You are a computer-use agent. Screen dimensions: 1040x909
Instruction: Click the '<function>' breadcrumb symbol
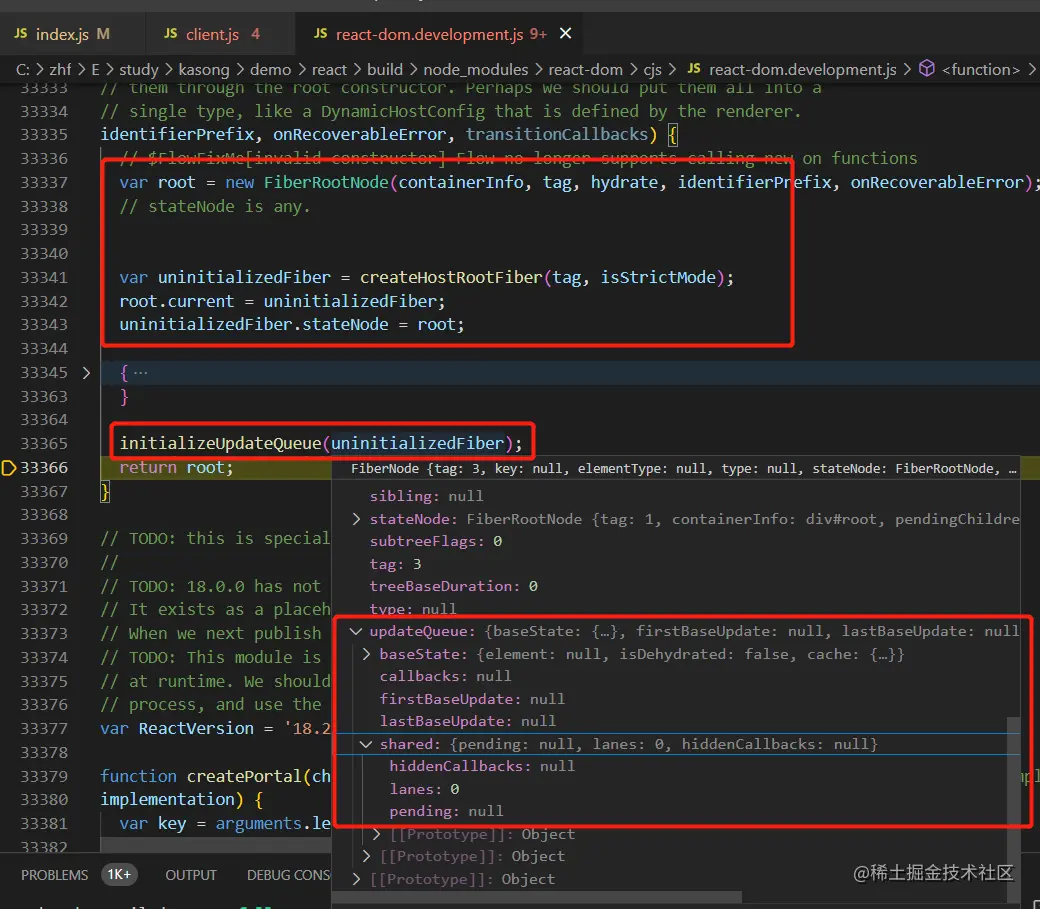pyautogui.click(x=980, y=70)
